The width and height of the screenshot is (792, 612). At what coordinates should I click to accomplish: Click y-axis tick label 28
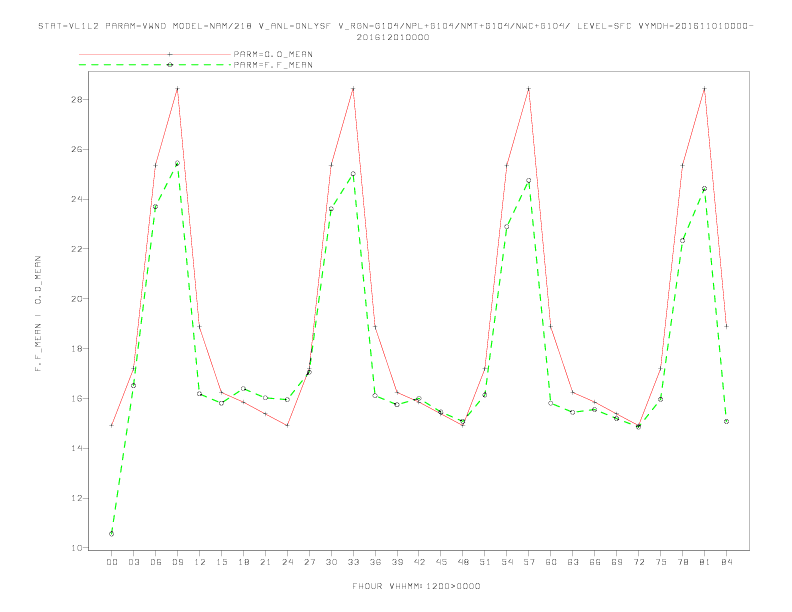tap(77, 99)
